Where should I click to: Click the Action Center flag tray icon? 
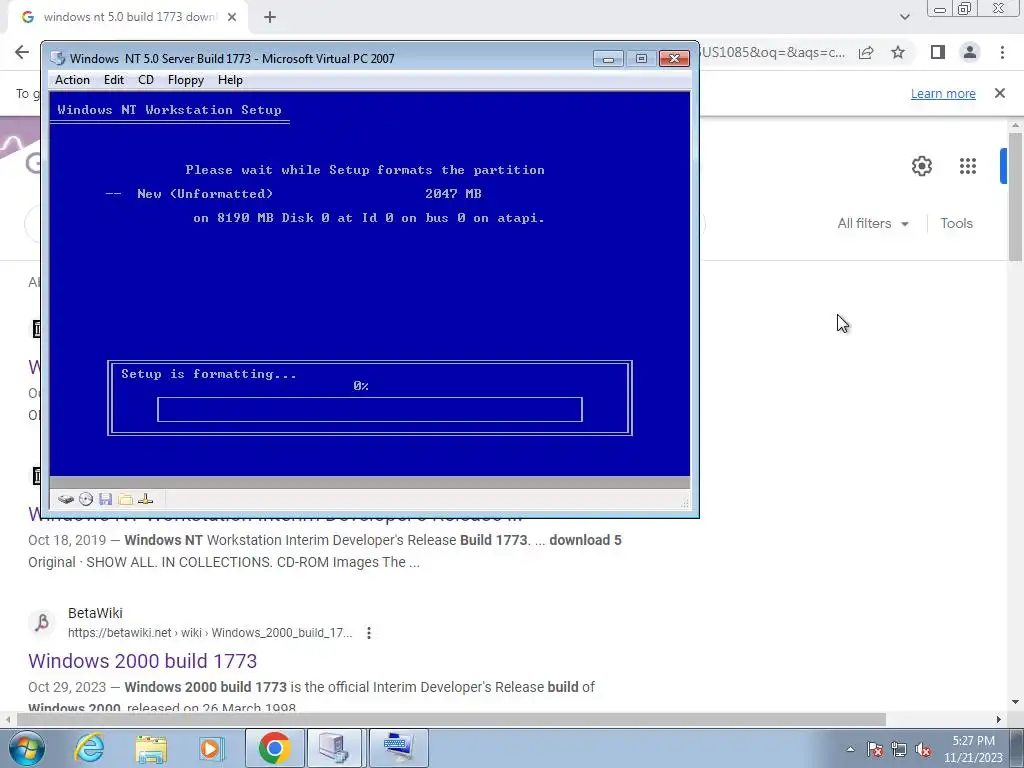pyautogui.click(x=875, y=749)
